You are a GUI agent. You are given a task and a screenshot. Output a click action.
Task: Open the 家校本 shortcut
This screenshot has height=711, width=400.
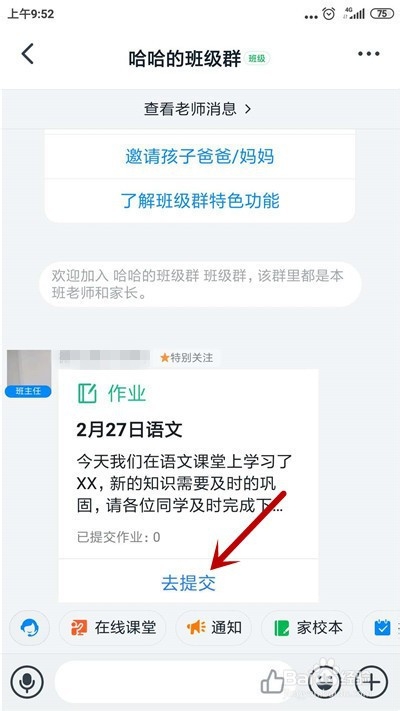[x=308, y=628]
